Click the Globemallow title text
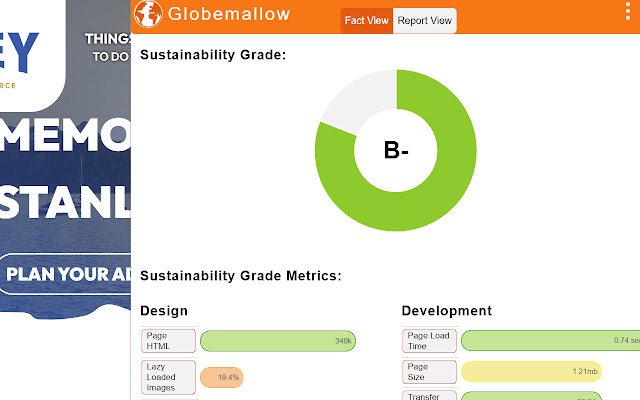Image resolution: width=640 pixels, height=400 pixels. coord(229,14)
